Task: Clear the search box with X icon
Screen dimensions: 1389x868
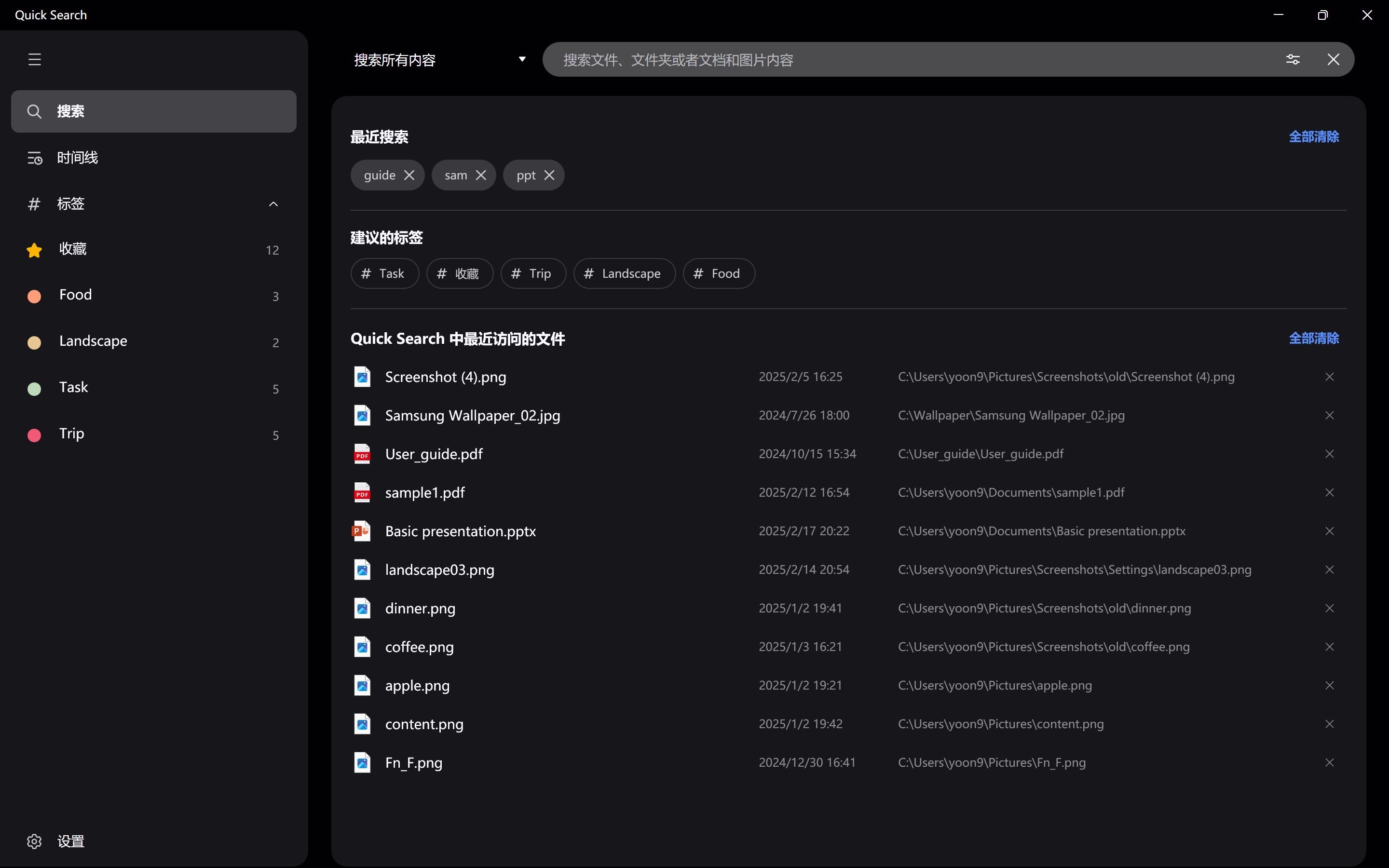Action: [1333, 59]
